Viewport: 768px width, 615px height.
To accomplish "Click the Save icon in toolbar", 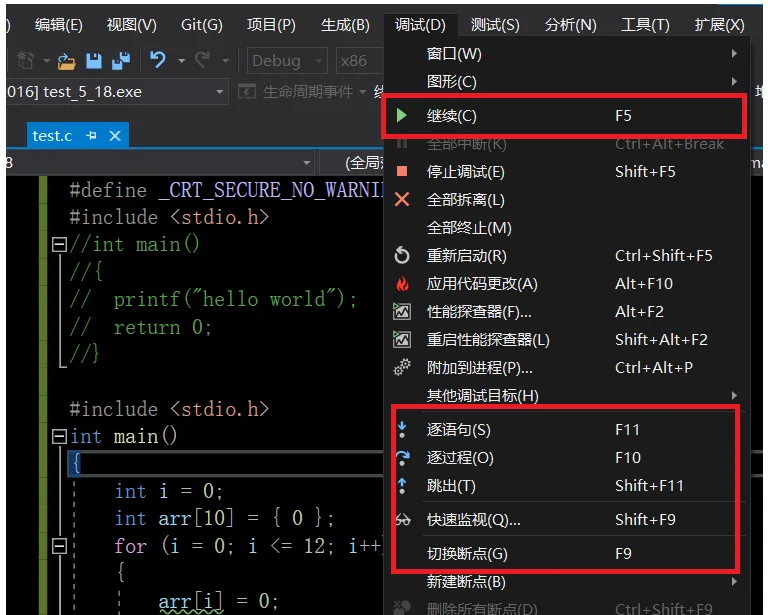I will [94, 61].
